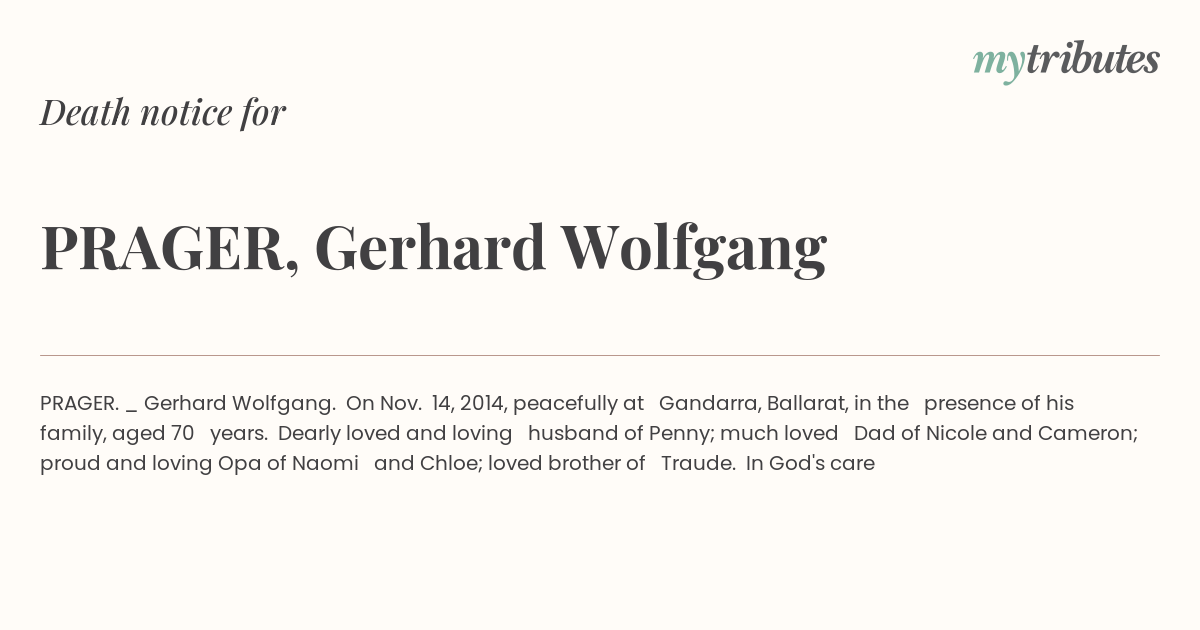
Task: Click the place name "Gandarra"
Action: (710, 404)
